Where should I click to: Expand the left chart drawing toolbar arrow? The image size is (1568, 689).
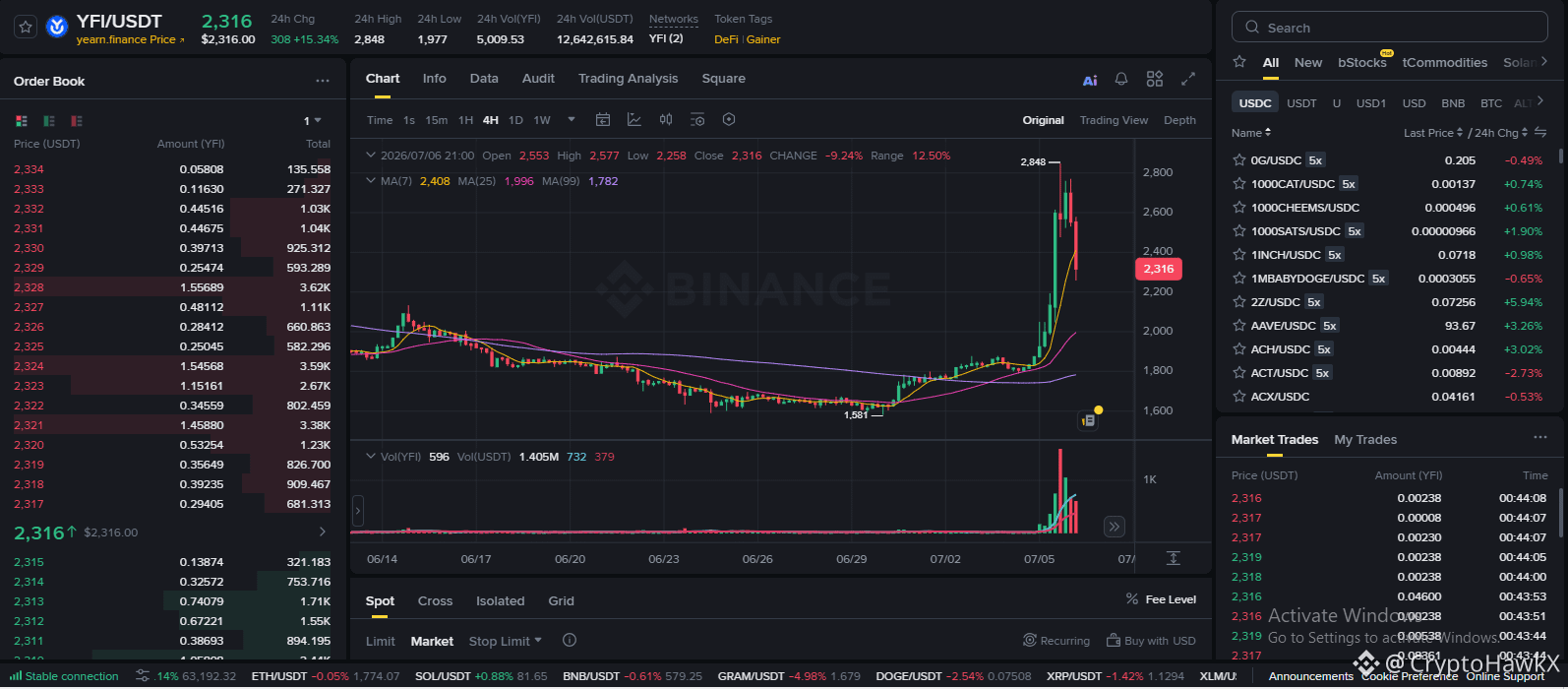coord(358,510)
